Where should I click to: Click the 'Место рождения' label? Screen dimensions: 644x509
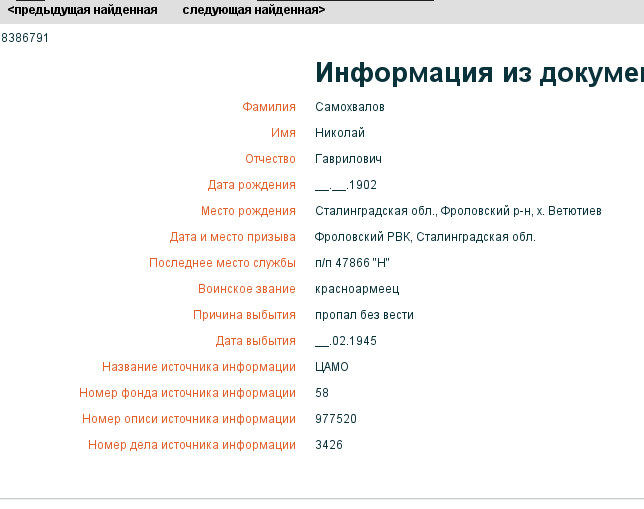[248, 211]
